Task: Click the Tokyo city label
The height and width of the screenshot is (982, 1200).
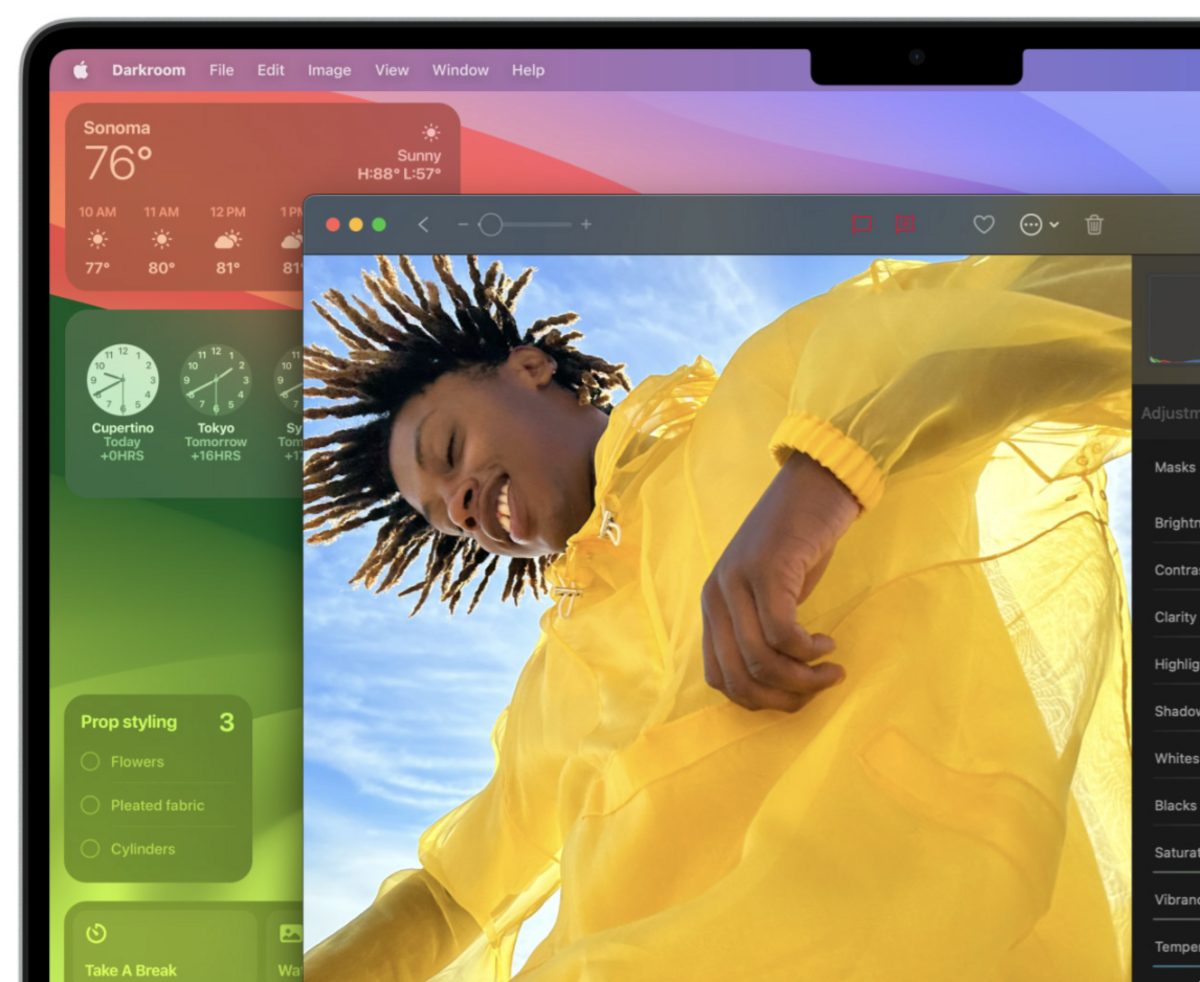Action: tap(216, 428)
